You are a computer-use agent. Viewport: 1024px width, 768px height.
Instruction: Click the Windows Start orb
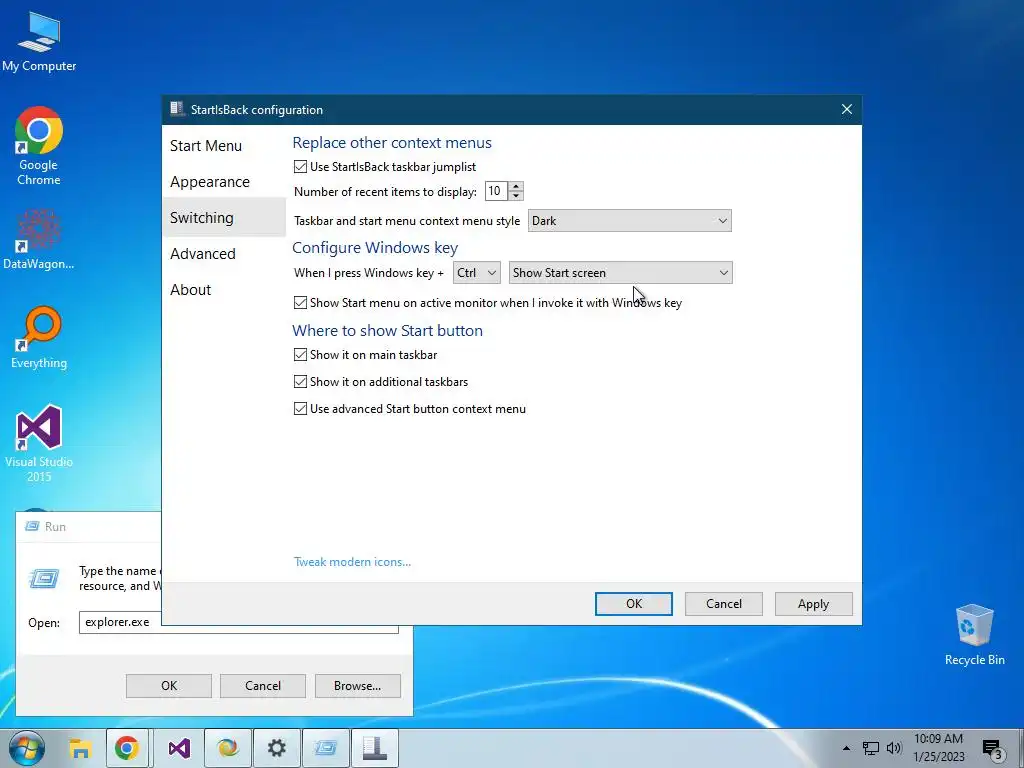[27, 748]
